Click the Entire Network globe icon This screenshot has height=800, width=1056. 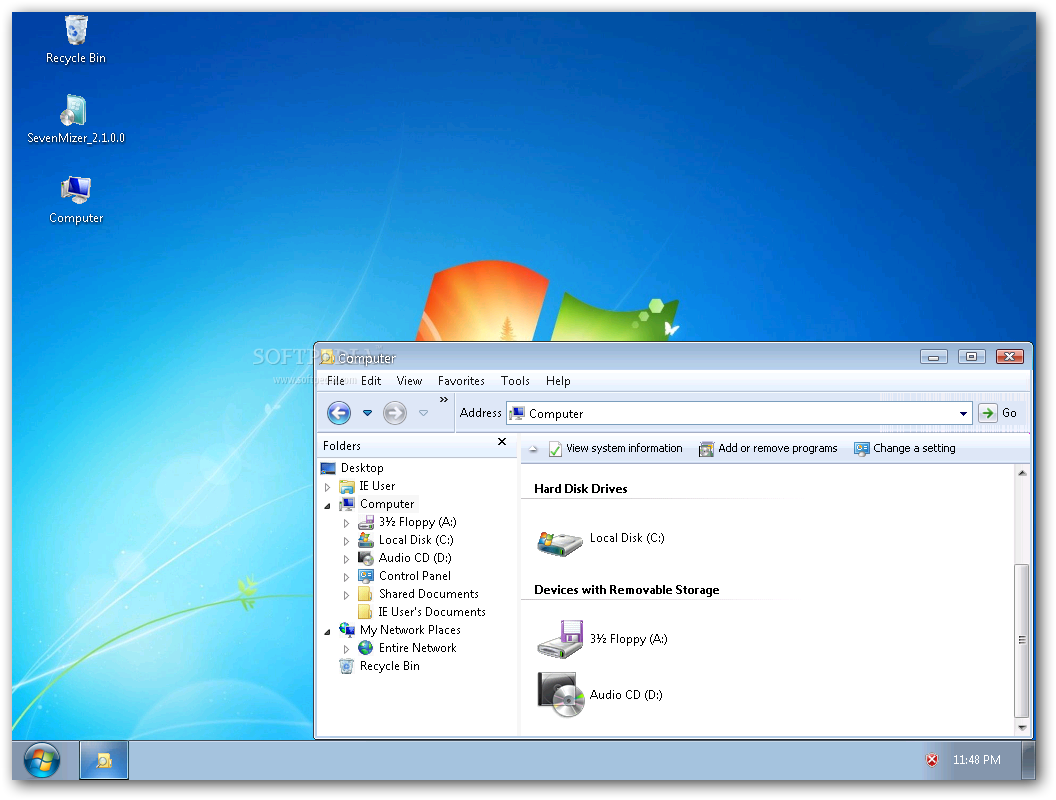[x=366, y=648]
